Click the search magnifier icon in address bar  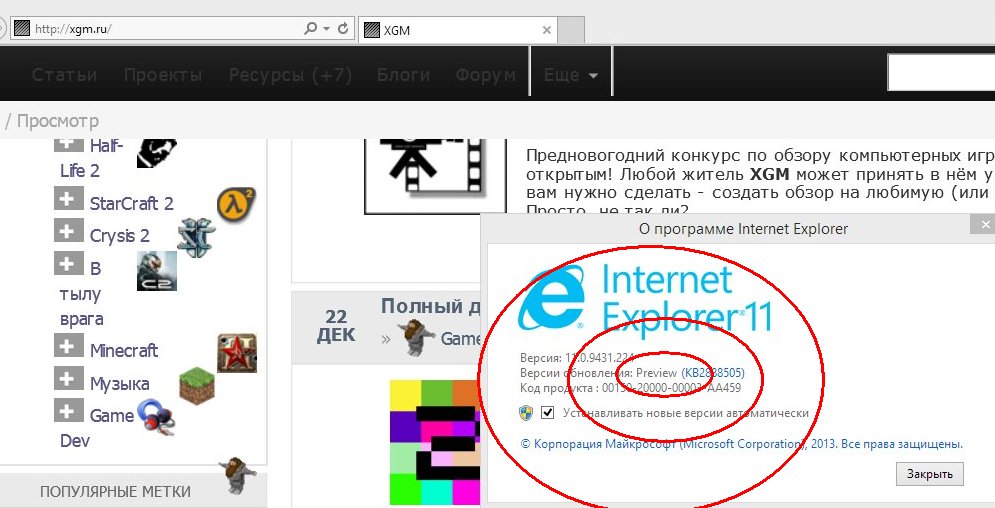point(311,29)
